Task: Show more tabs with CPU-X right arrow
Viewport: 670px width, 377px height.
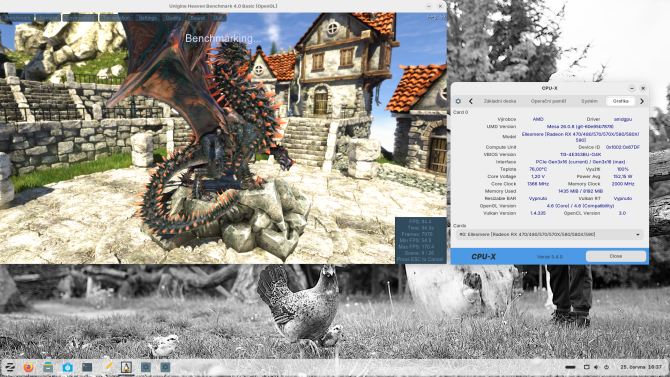Action: pyautogui.click(x=642, y=101)
